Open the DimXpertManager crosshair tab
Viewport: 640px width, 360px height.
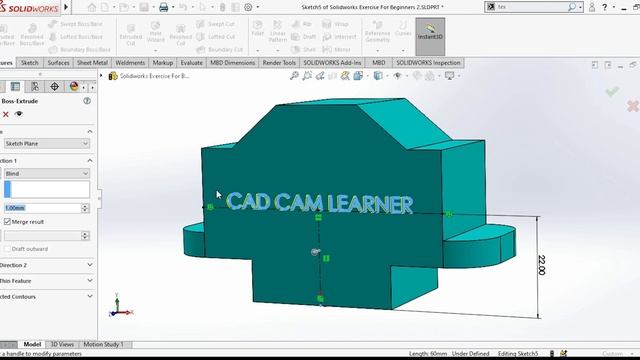coord(54,87)
